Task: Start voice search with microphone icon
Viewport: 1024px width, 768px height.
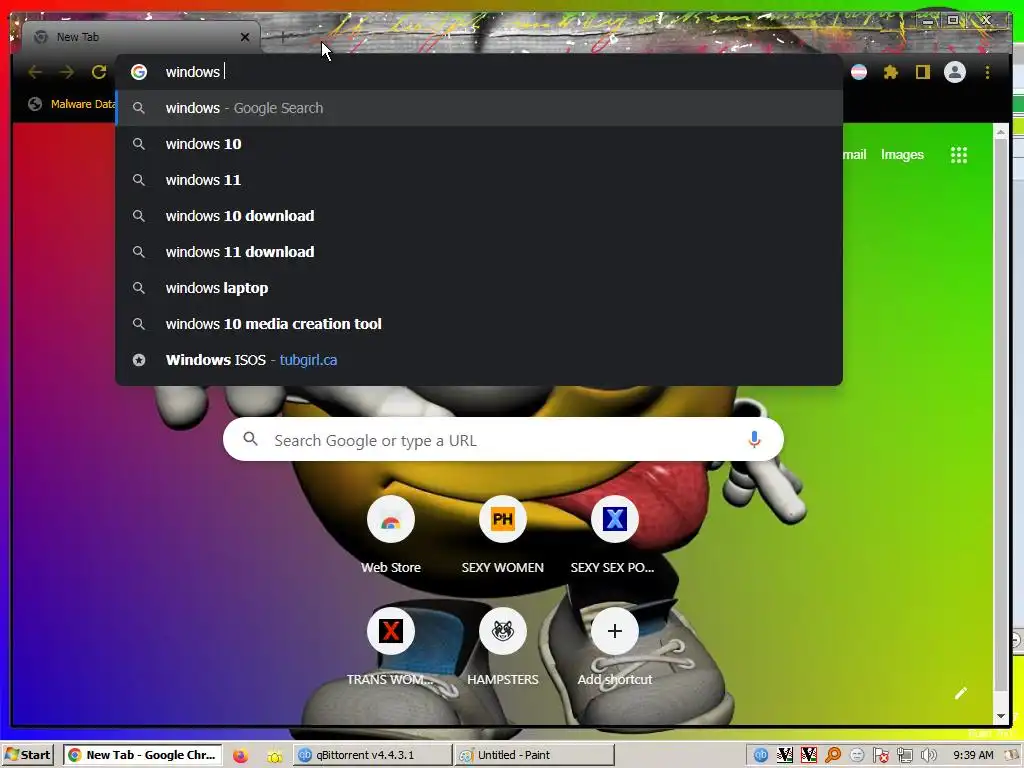Action: click(754, 440)
